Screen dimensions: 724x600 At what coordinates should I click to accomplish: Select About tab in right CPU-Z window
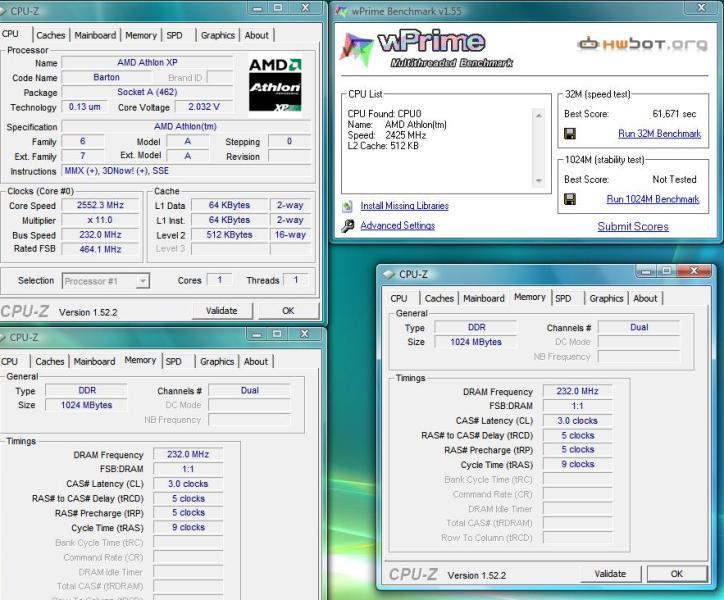click(x=645, y=298)
